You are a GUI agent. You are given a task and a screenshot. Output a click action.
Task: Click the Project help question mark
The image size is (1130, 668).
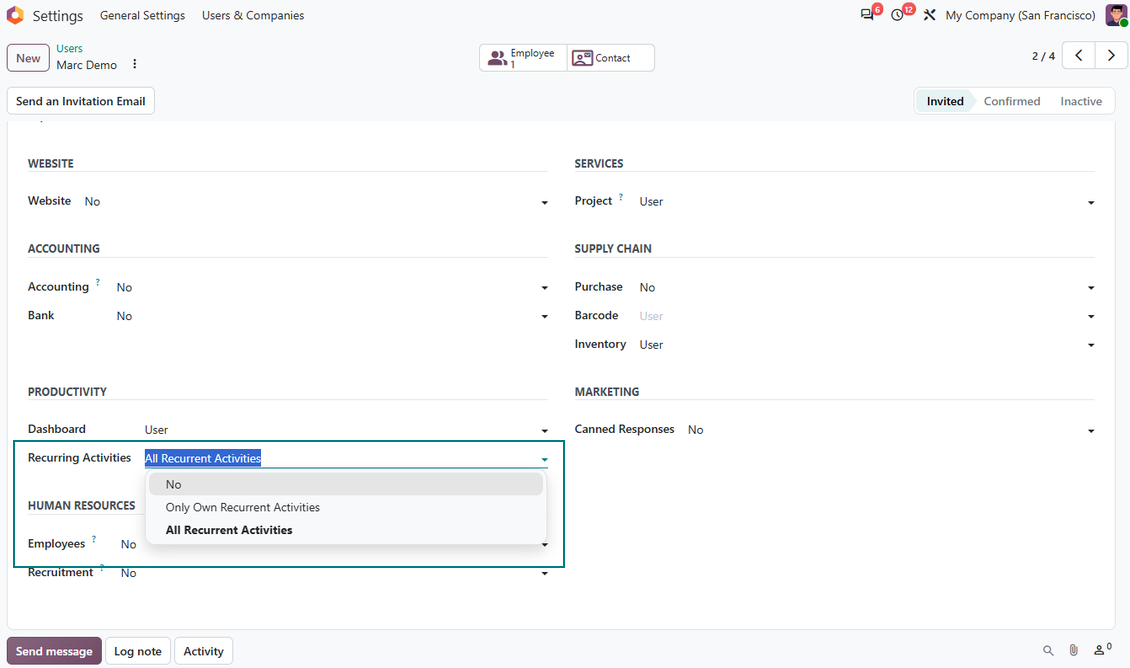(620, 197)
